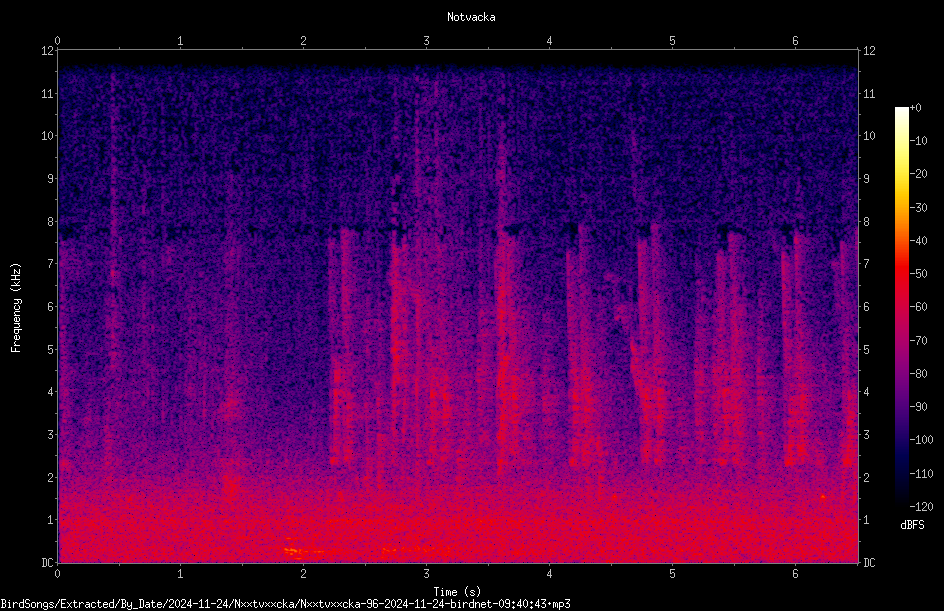
Task: Click the 2 kHz label on right axis
Action: click(866, 477)
